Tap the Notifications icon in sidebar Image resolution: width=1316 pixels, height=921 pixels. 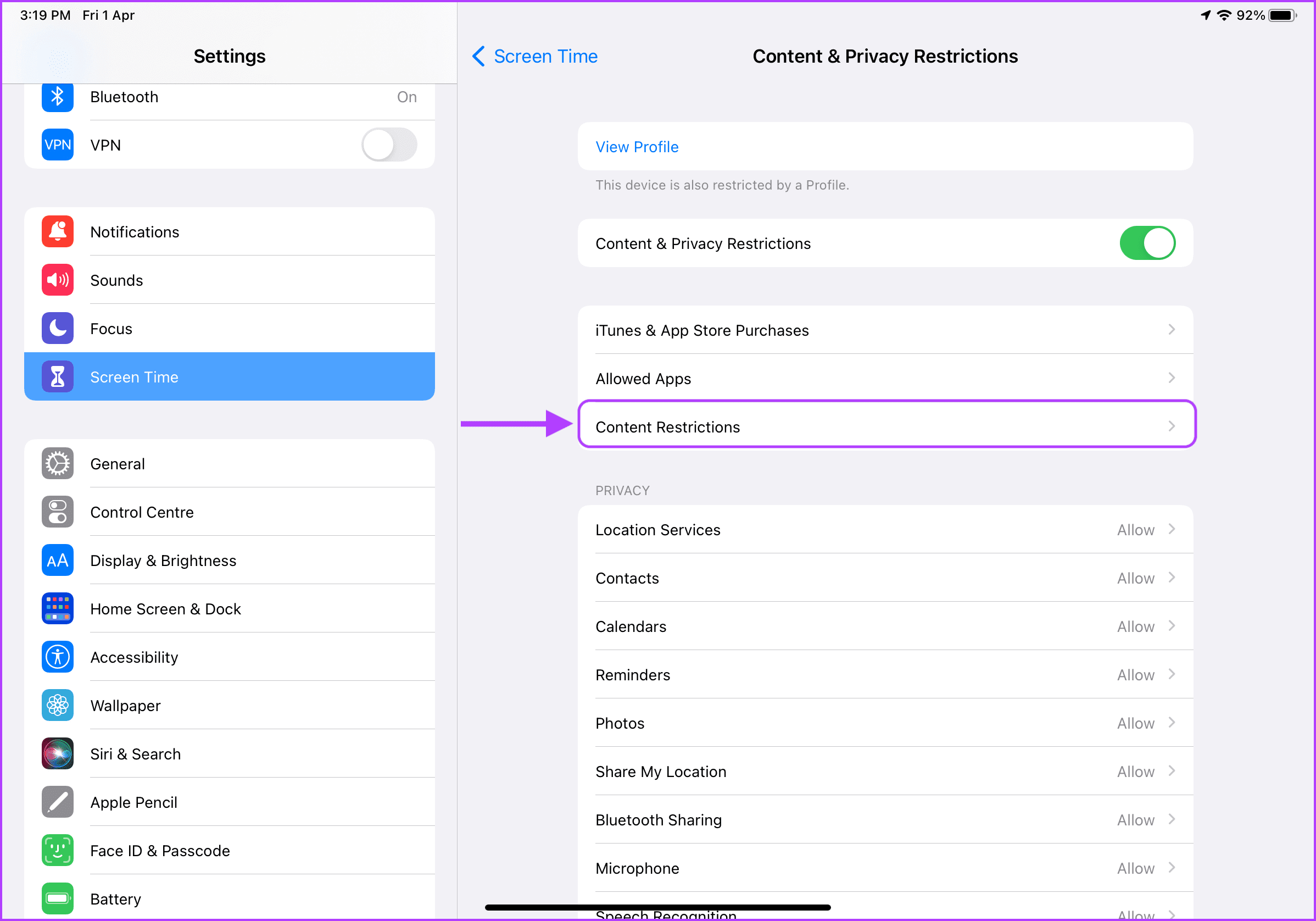click(57, 232)
